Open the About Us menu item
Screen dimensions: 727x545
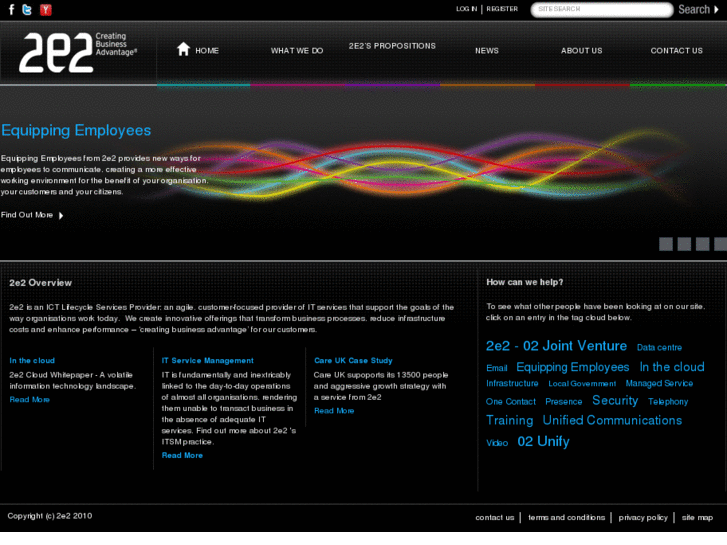(x=581, y=51)
